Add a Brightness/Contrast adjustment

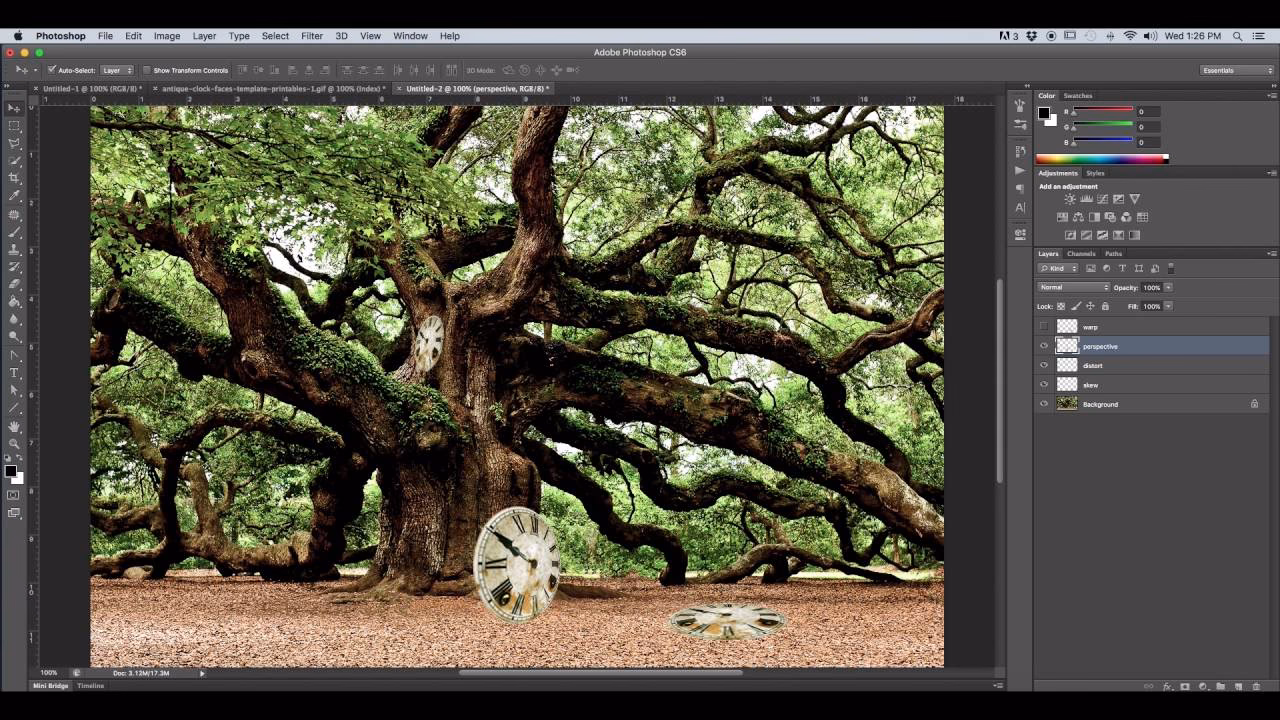pos(1070,199)
